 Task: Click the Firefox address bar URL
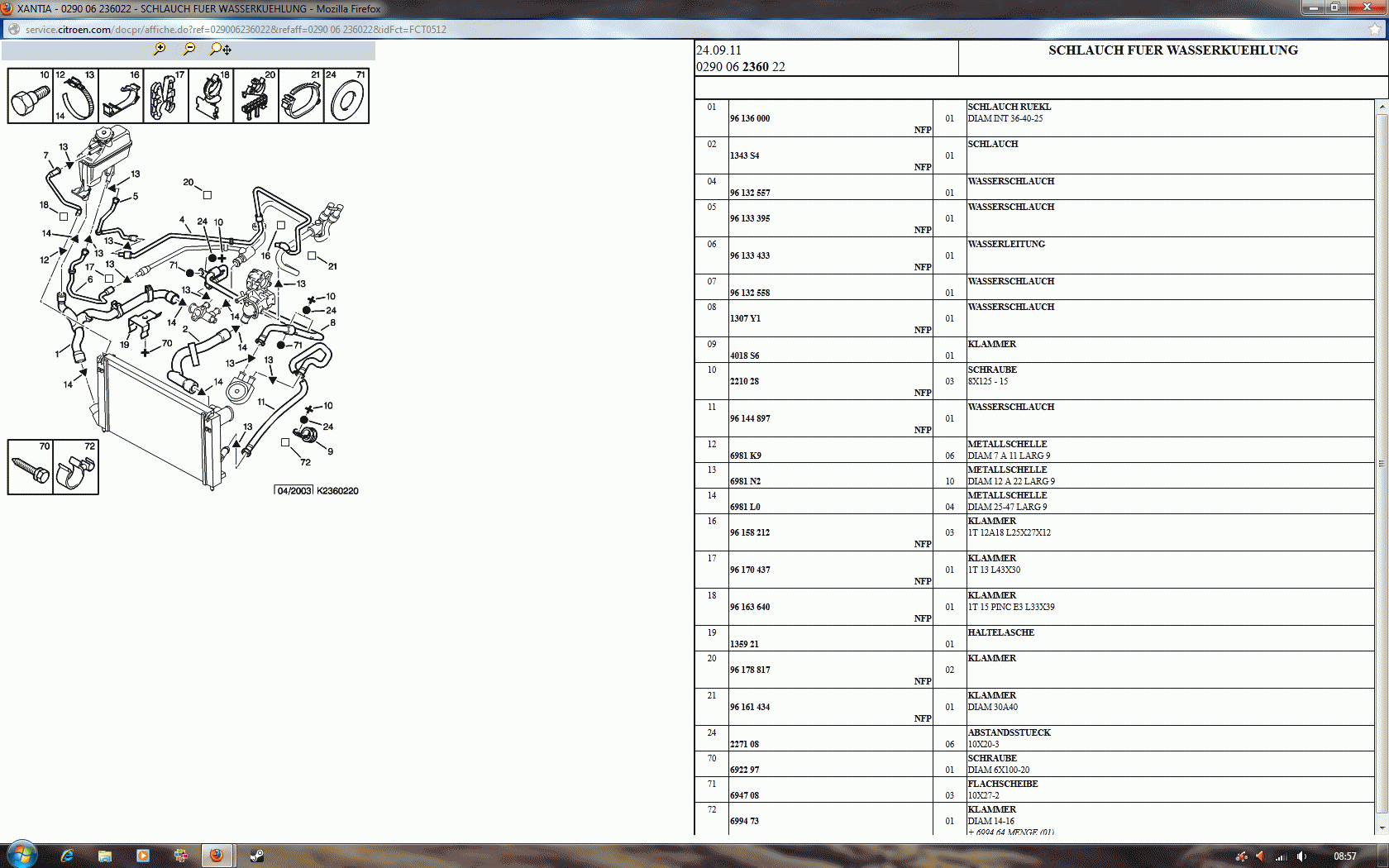tap(236, 30)
